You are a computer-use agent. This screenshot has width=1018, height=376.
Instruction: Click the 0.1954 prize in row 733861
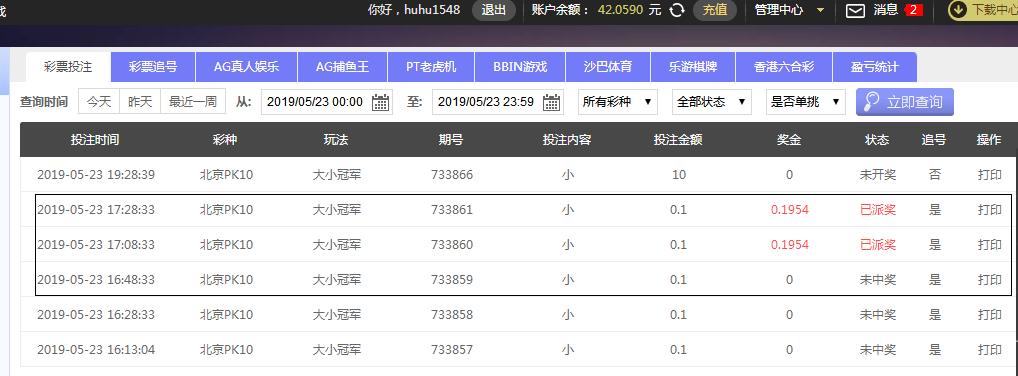pyautogui.click(x=789, y=210)
